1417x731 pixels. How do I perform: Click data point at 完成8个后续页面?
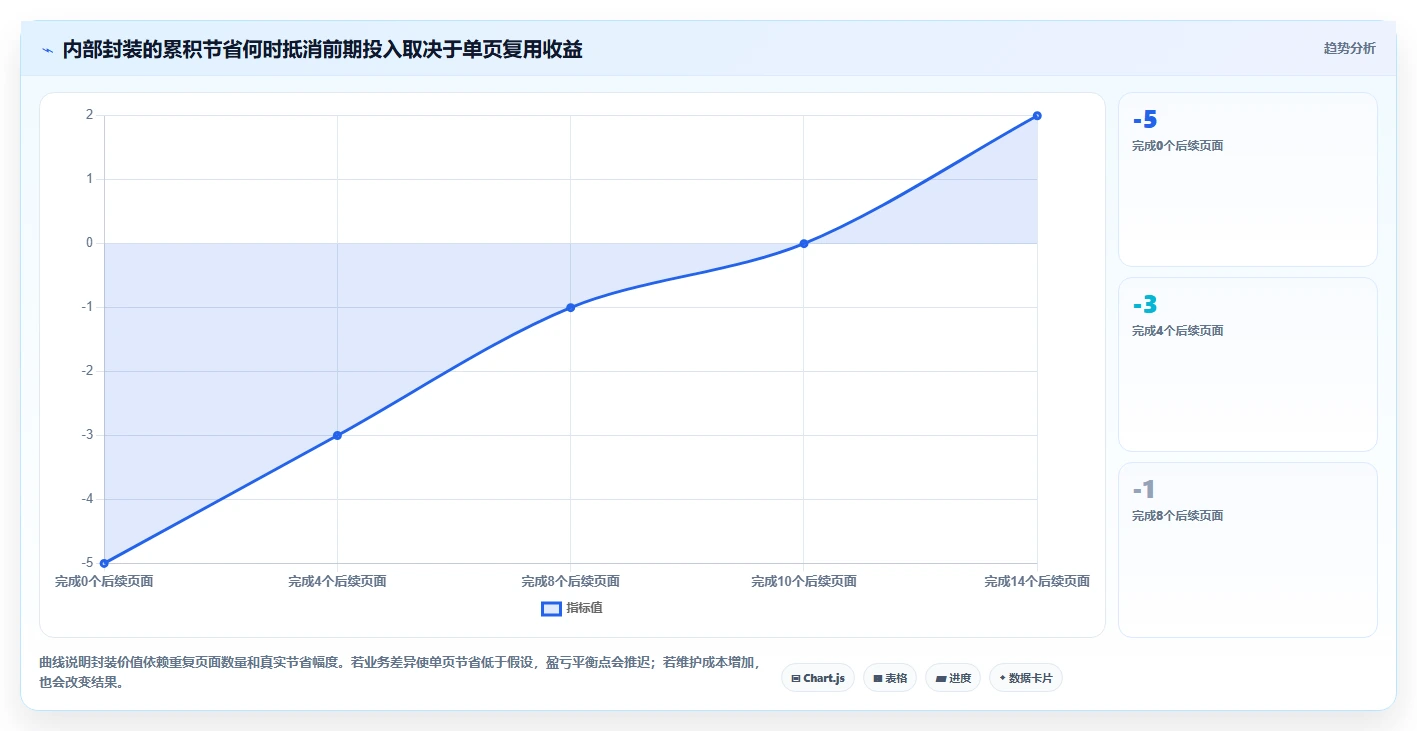coord(570,307)
